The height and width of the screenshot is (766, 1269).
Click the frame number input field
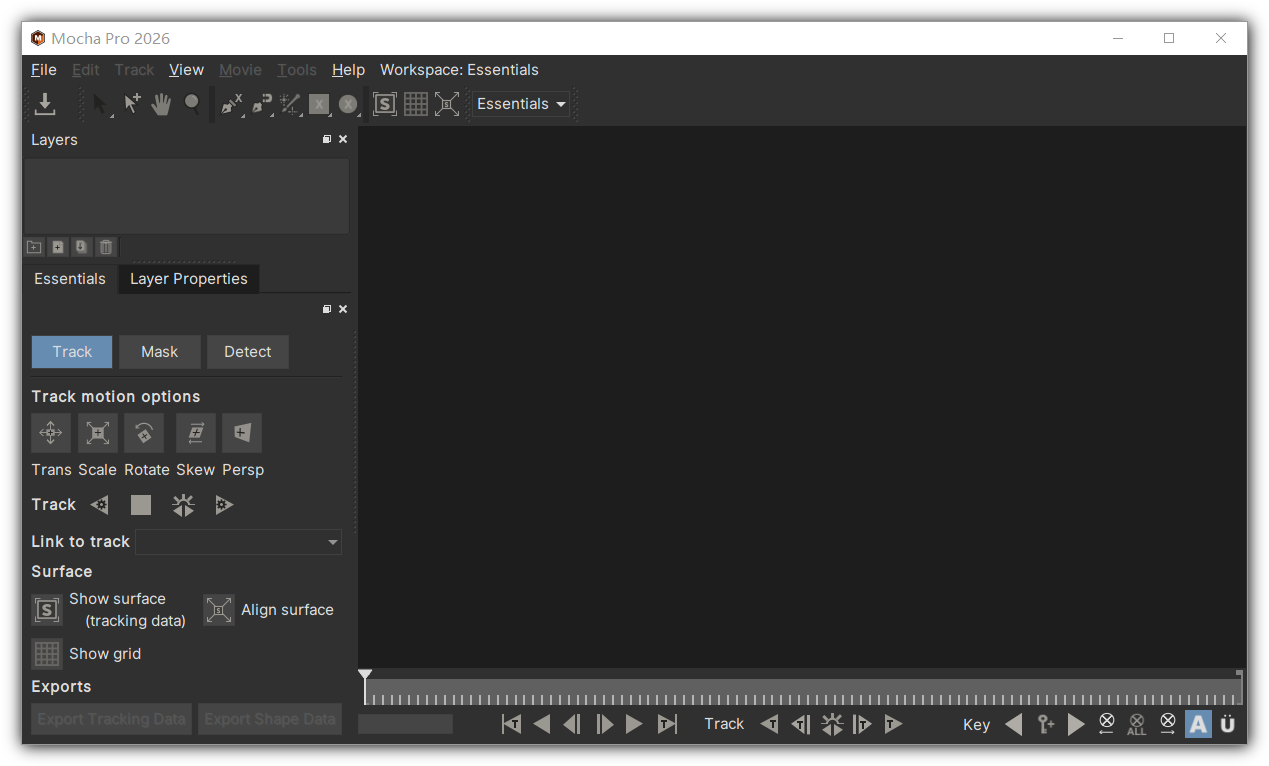click(x=405, y=724)
